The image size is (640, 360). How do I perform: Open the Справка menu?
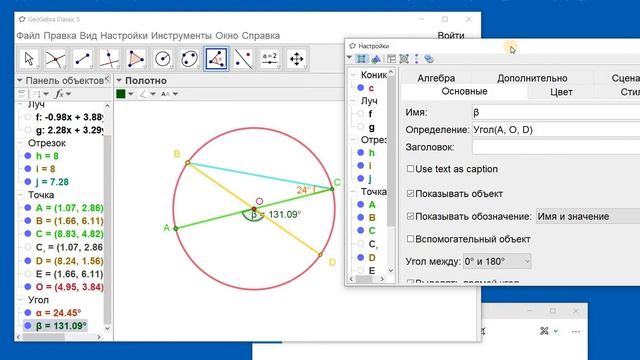[260, 36]
